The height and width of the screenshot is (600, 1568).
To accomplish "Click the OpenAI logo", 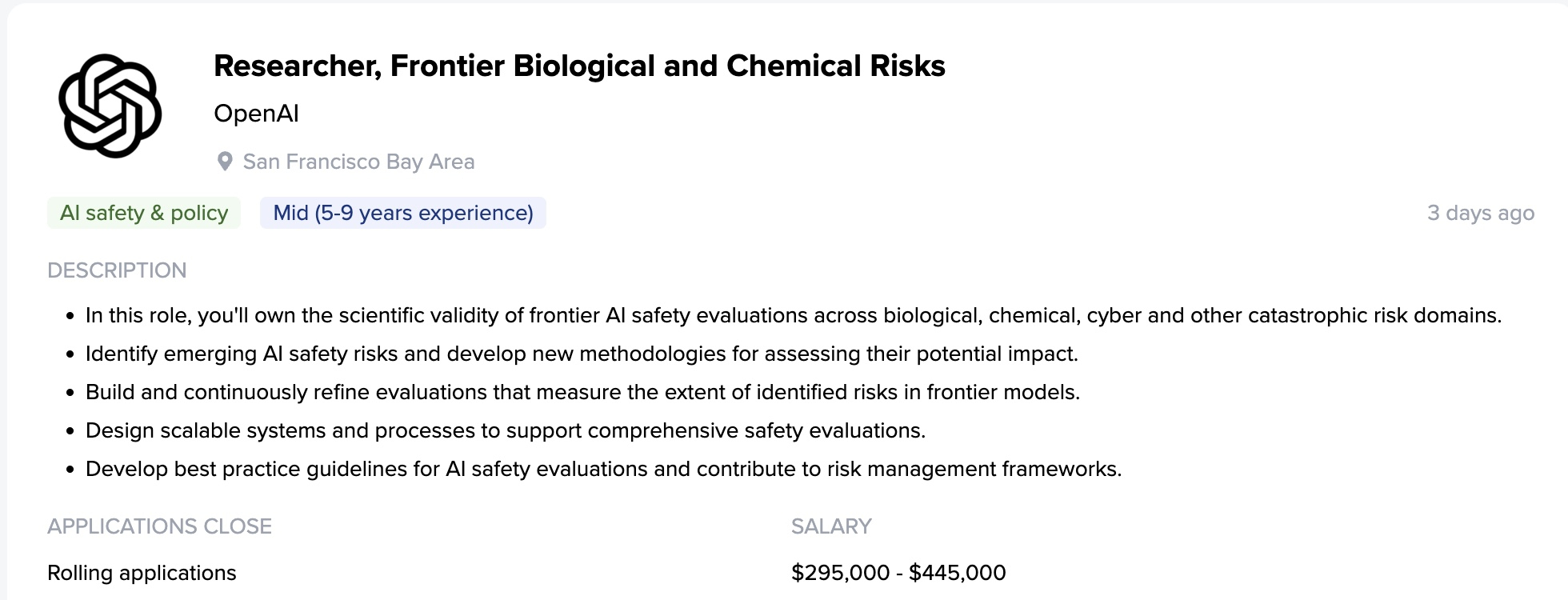I will pos(110,106).
